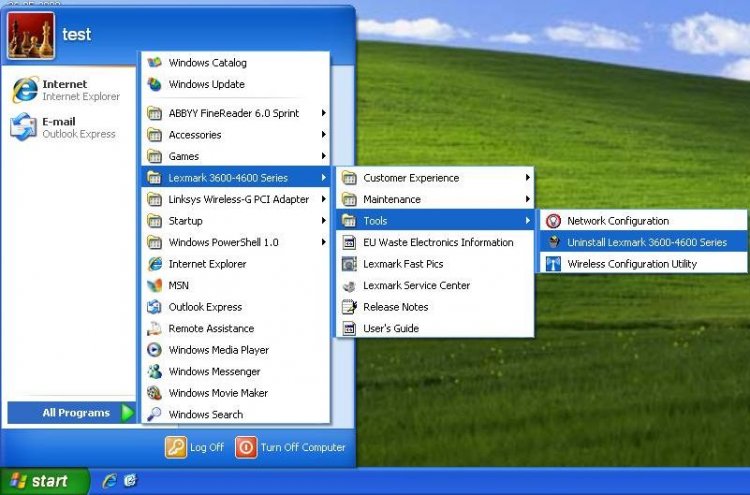This screenshot has width=750, height=495.
Task: Expand the Maintenance submenu arrow
Action: click(x=528, y=199)
